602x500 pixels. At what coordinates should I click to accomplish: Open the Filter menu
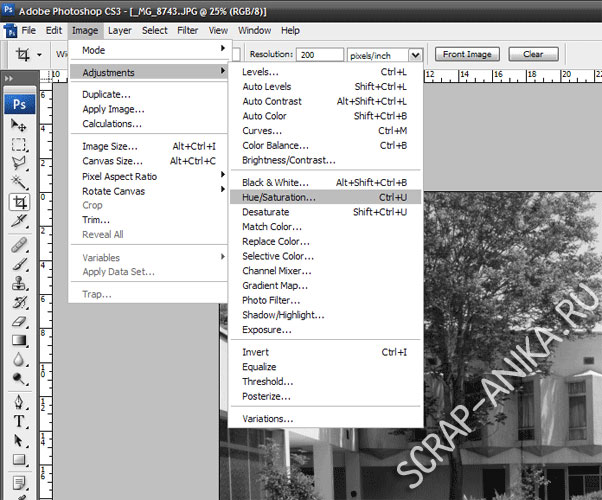(x=188, y=30)
